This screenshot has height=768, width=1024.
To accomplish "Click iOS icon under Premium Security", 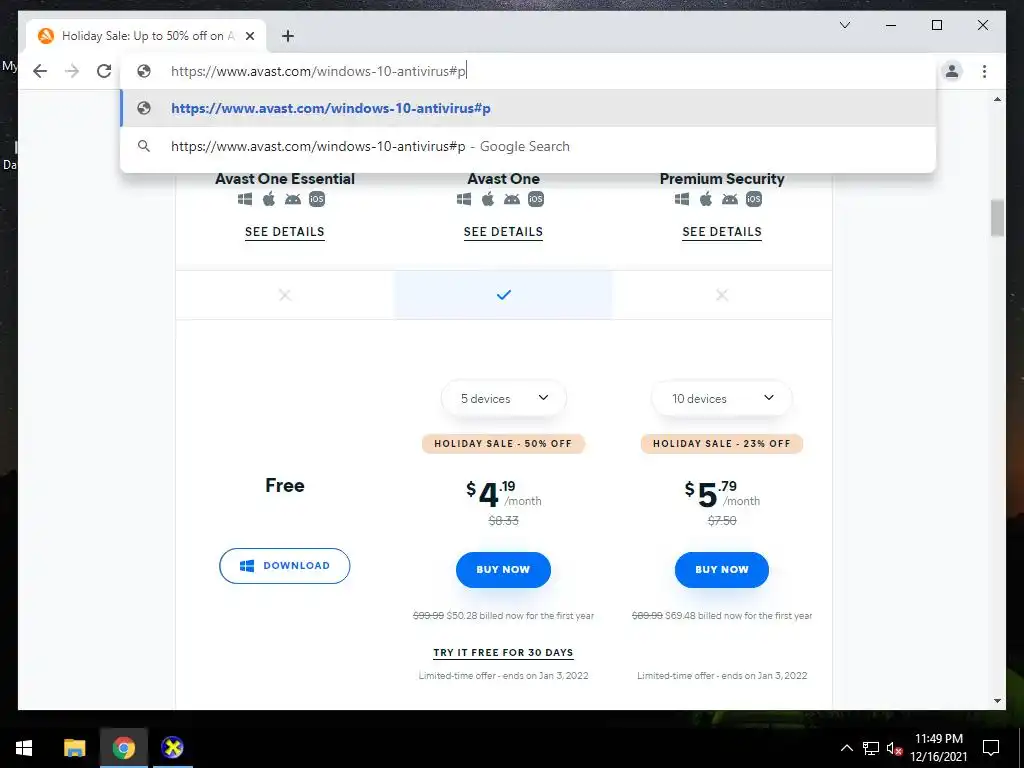I will click(754, 199).
